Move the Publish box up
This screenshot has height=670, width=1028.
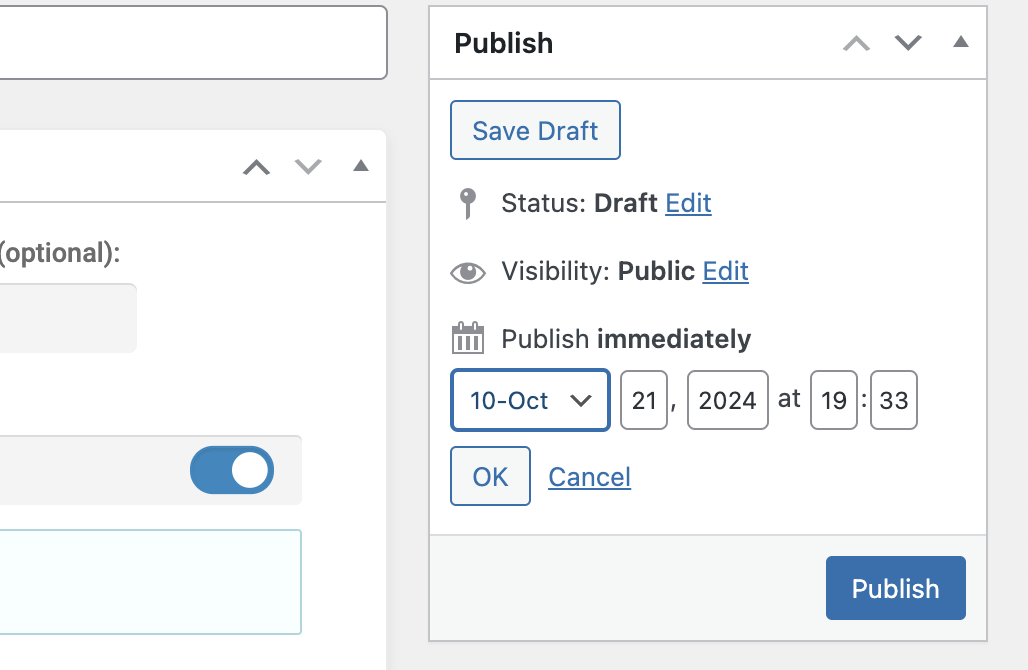[856, 43]
